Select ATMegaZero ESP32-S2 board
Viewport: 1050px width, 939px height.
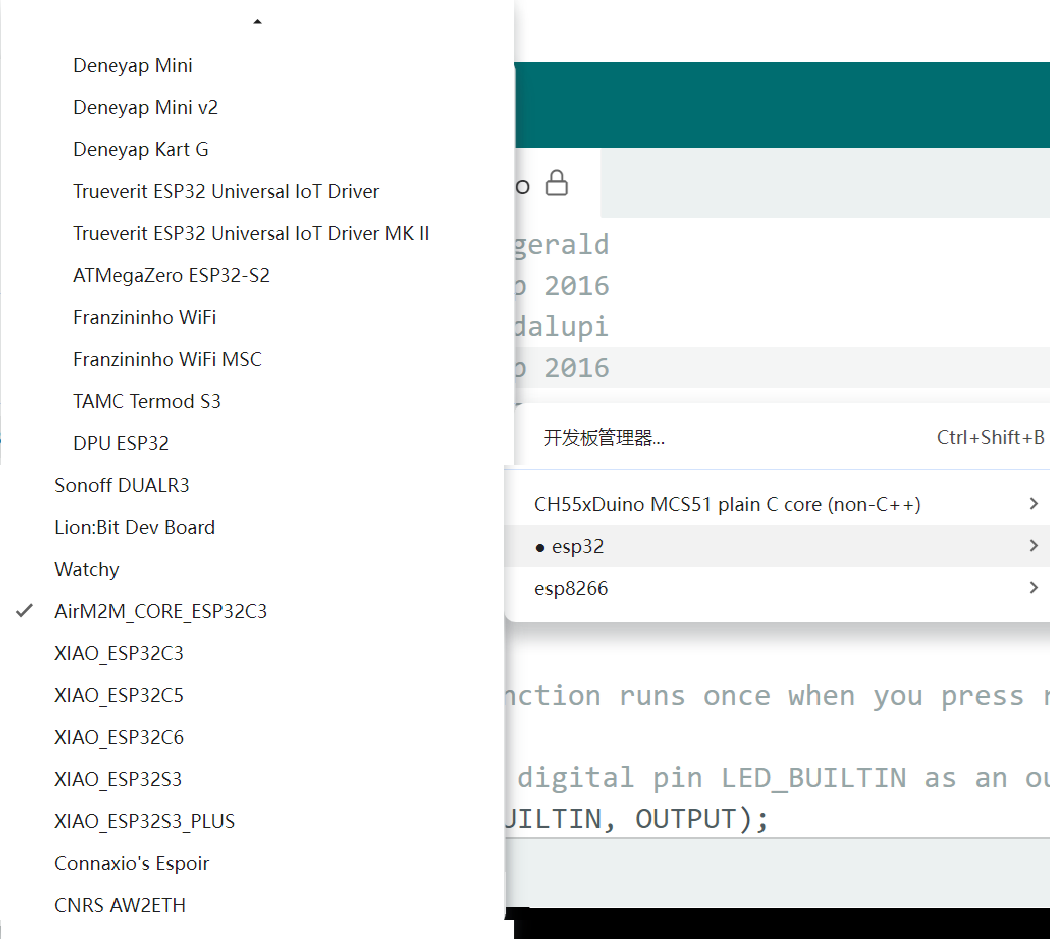click(x=171, y=275)
